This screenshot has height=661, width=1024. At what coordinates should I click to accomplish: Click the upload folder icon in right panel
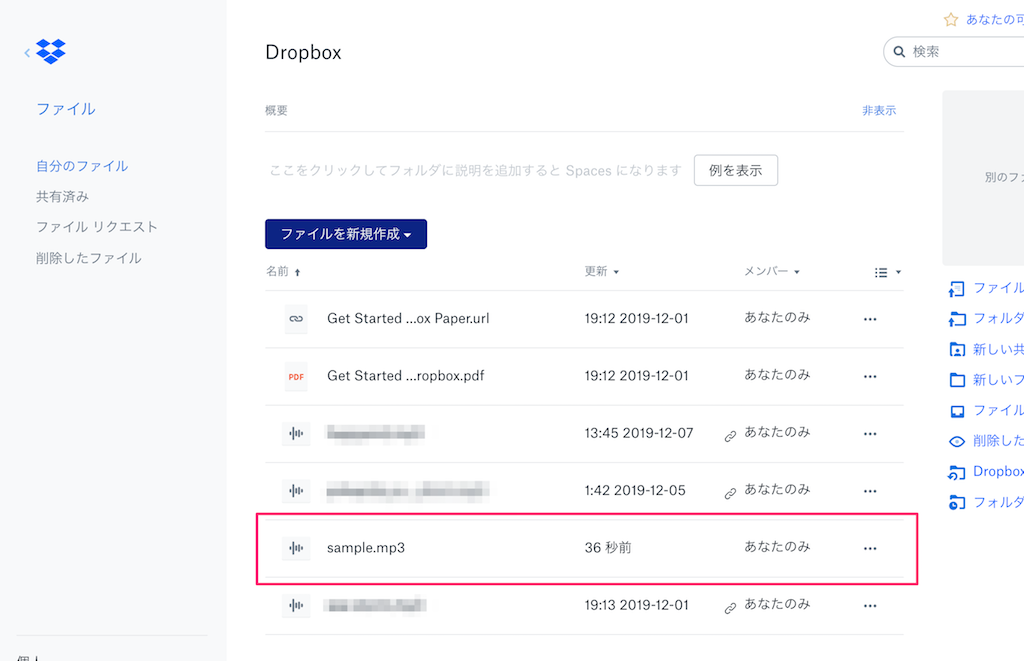(x=957, y=319)
